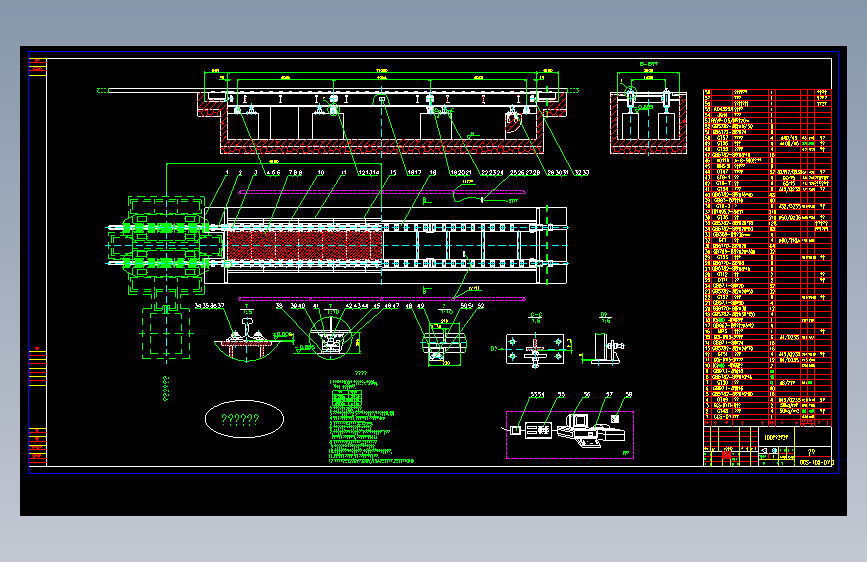Select part balloon label 45
The image size is (867, 562).
377,306
